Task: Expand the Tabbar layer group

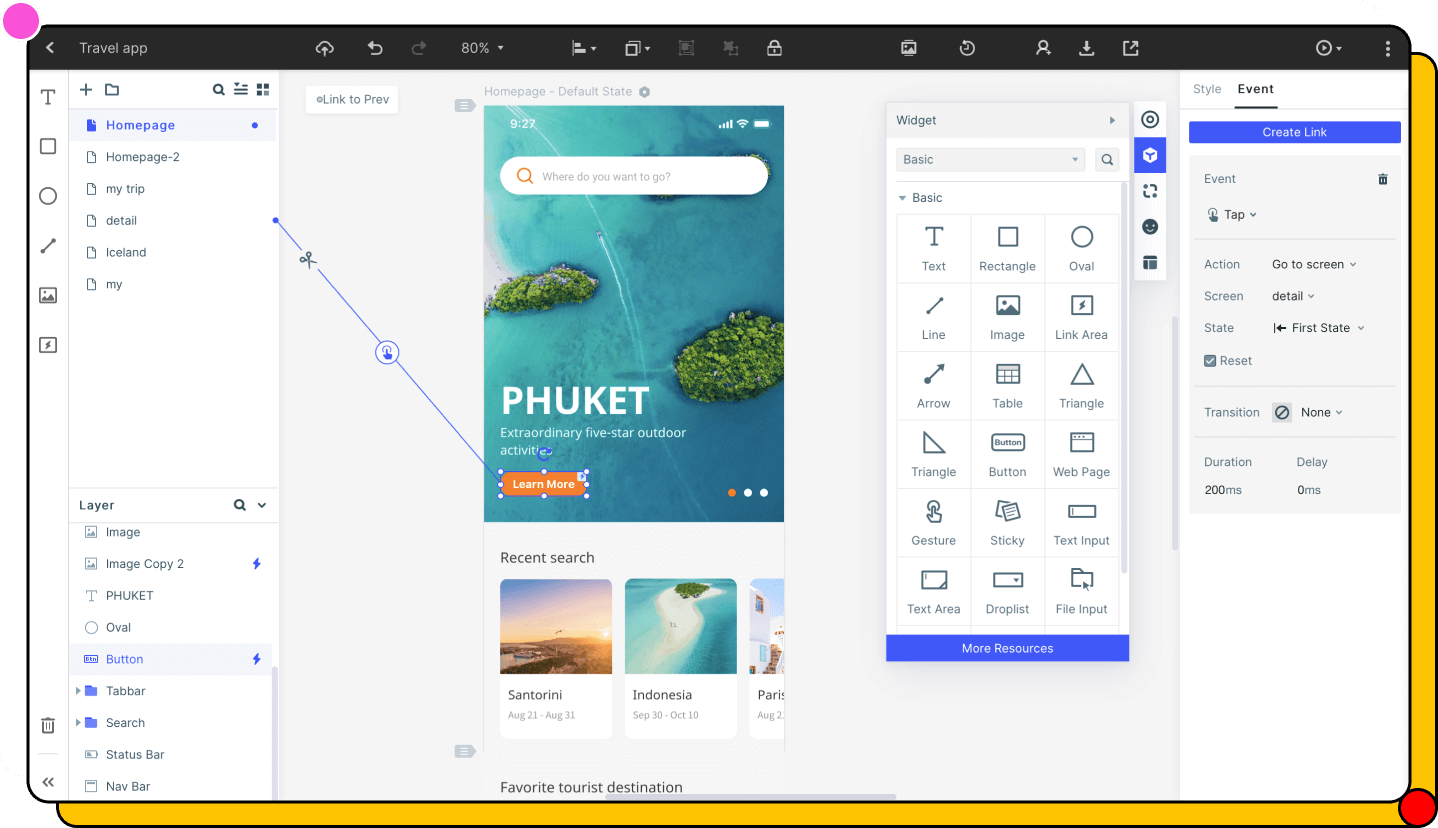Action: point(80,690)
